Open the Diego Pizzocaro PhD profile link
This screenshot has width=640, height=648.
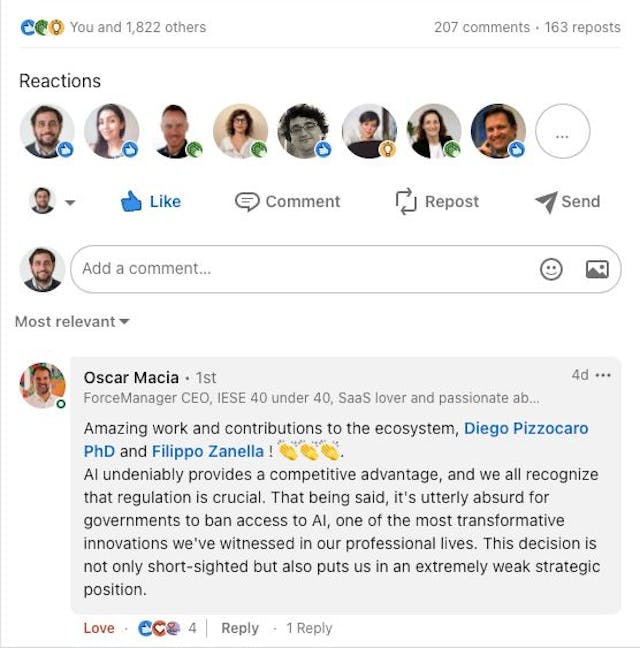coord(526,428)
